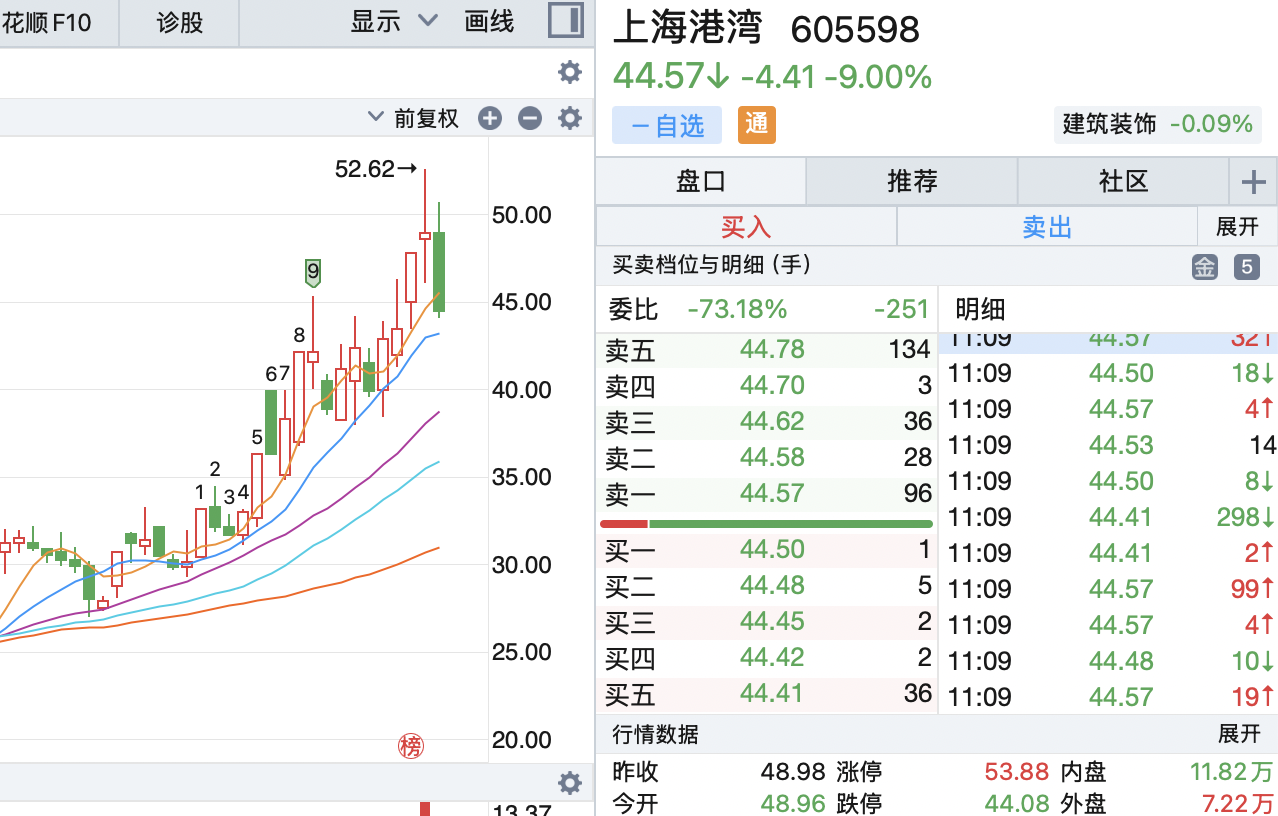This screenshot has width=1278, height=816.
Task: Click the plus zoom-in chart icon
Action: [490, 119]
